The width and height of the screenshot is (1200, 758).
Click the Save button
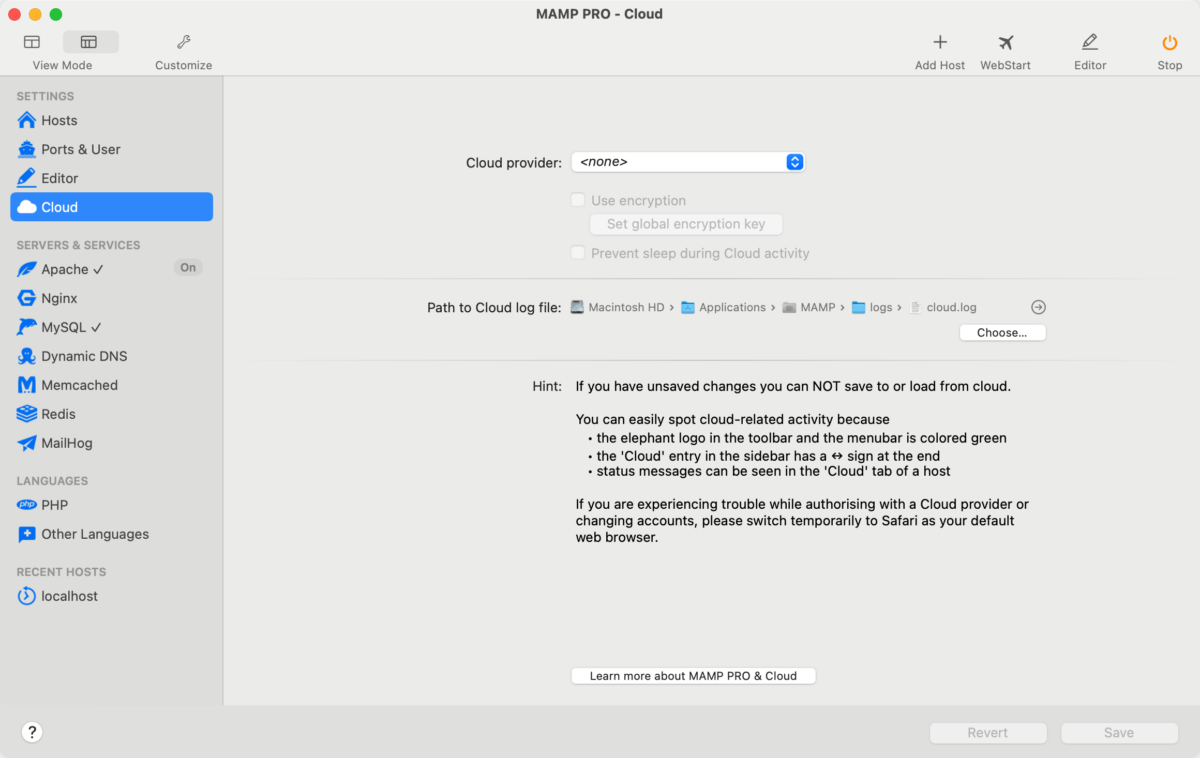[1119, 733]
